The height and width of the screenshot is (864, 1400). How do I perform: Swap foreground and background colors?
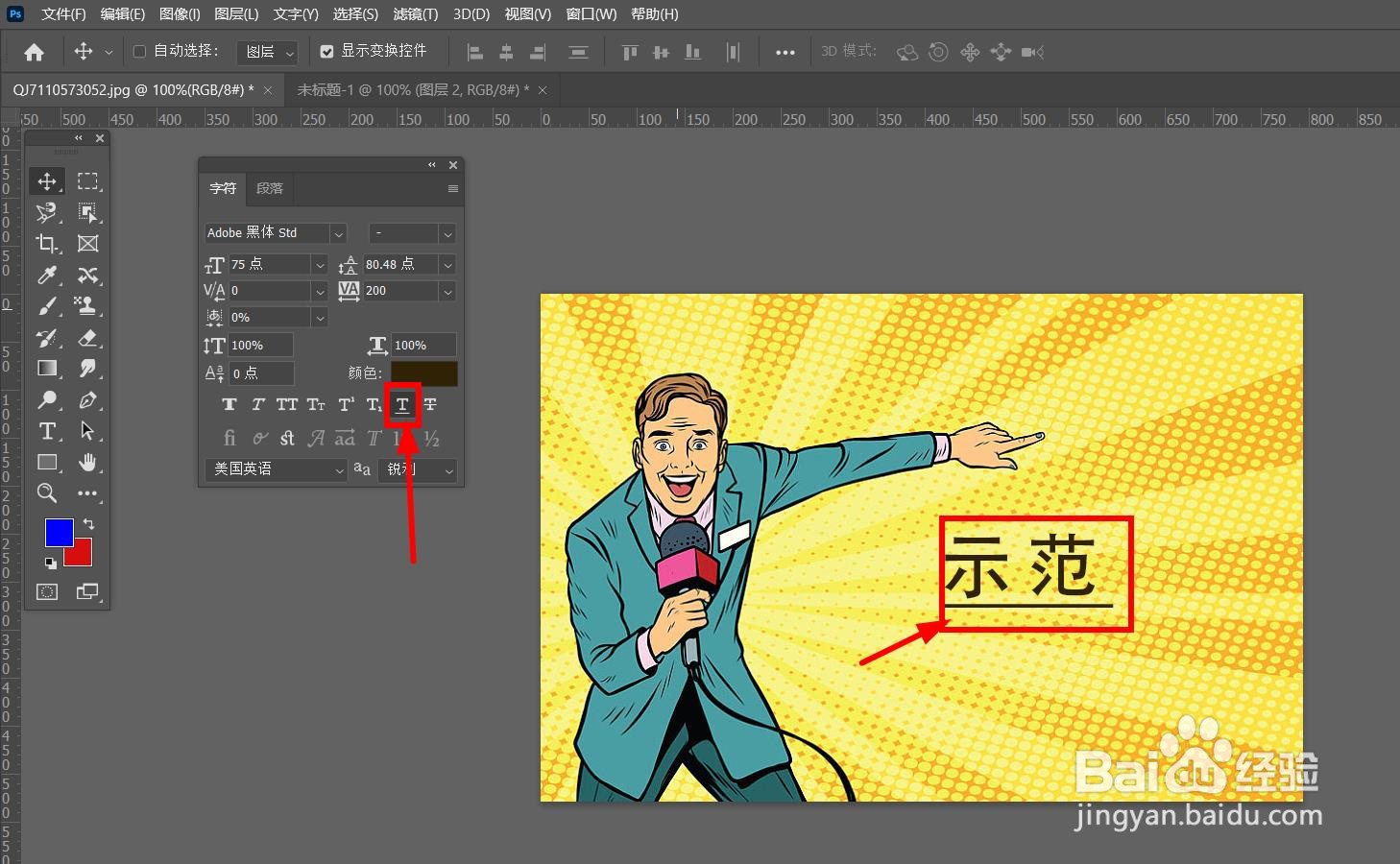[x=88, y=524]
